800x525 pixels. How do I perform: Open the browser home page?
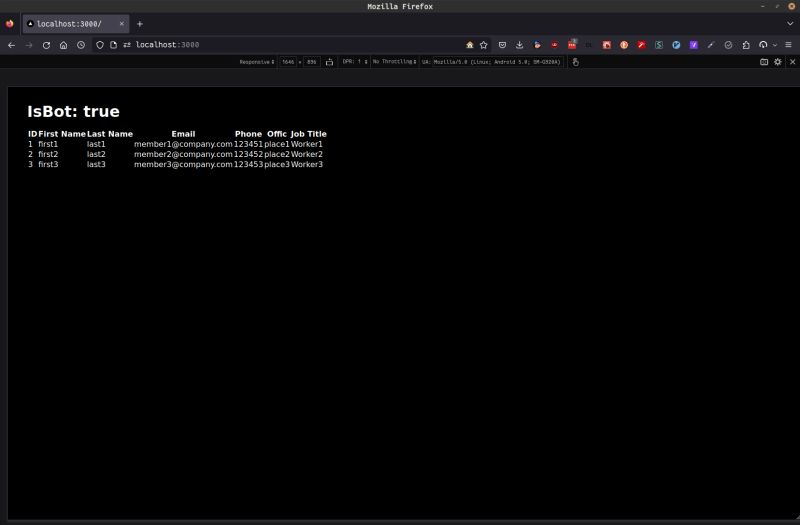[x=63, y=45]
